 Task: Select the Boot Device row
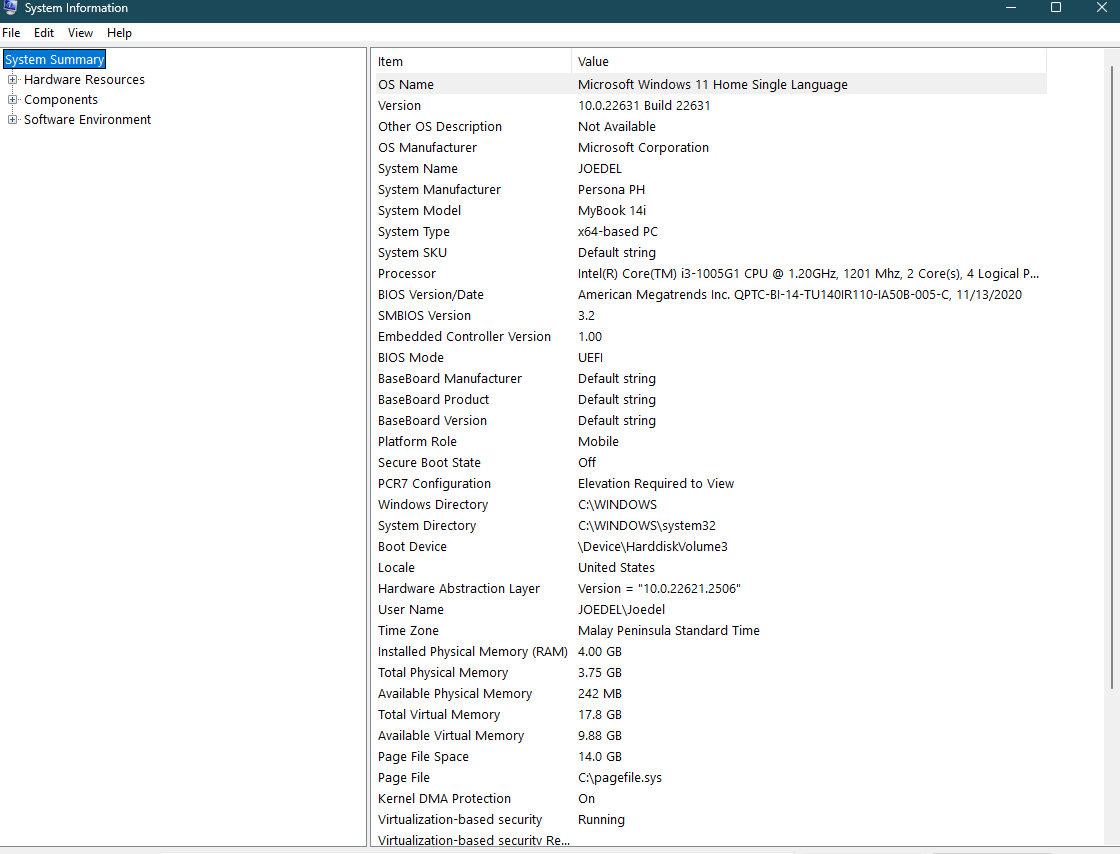coord(711,546)
